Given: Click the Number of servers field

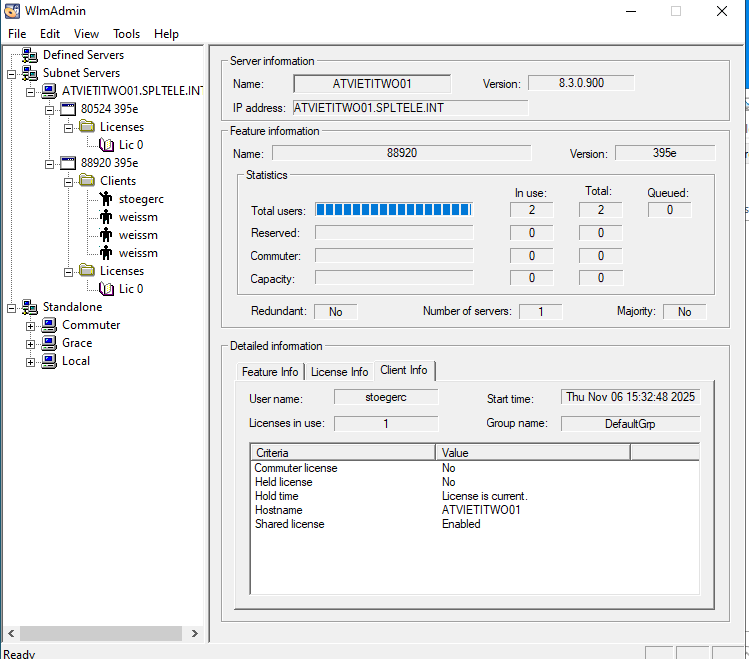Looking at the screenshot, I should click(541, 312).
